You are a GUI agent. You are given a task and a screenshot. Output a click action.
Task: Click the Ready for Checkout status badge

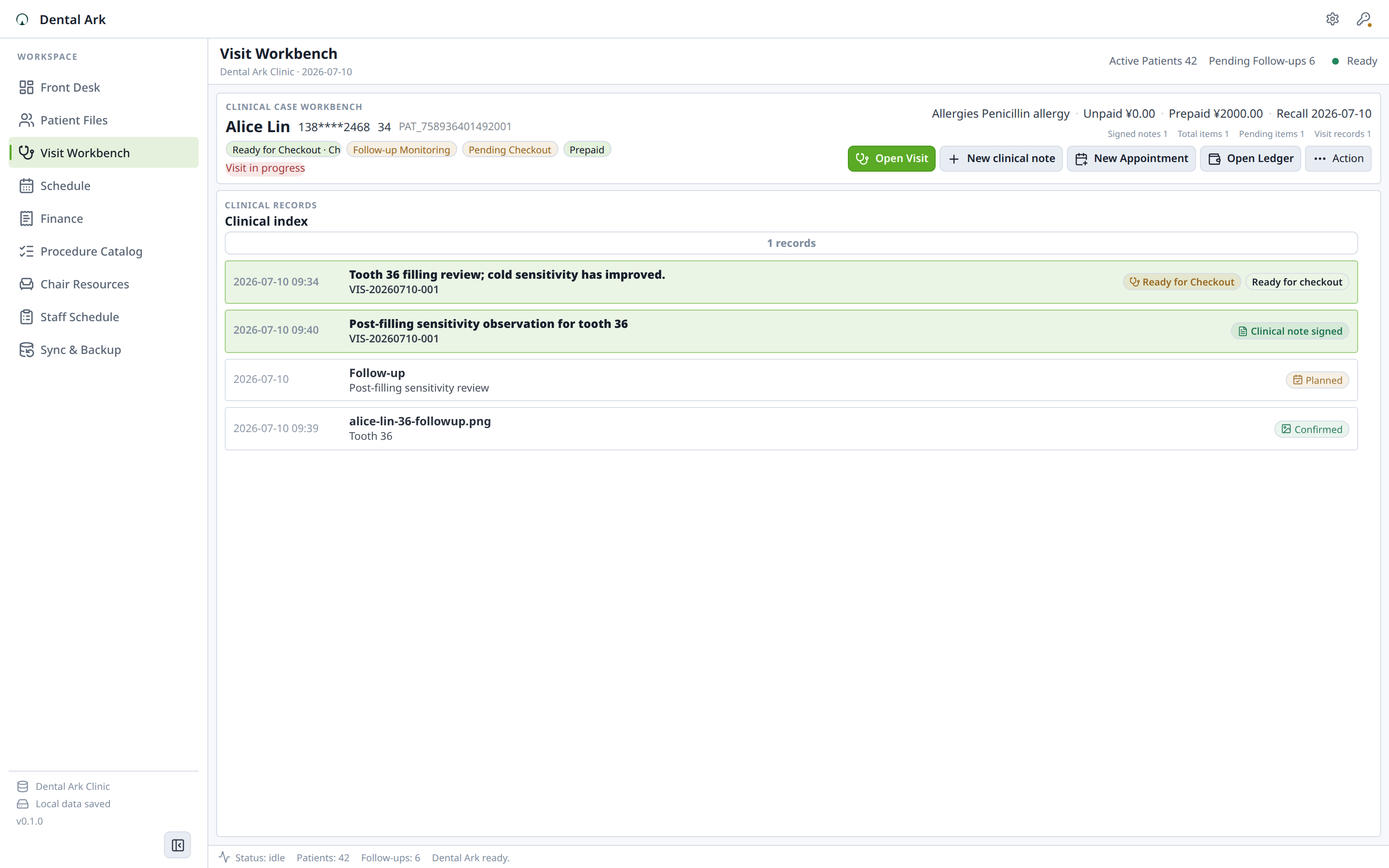[1182, 282]
